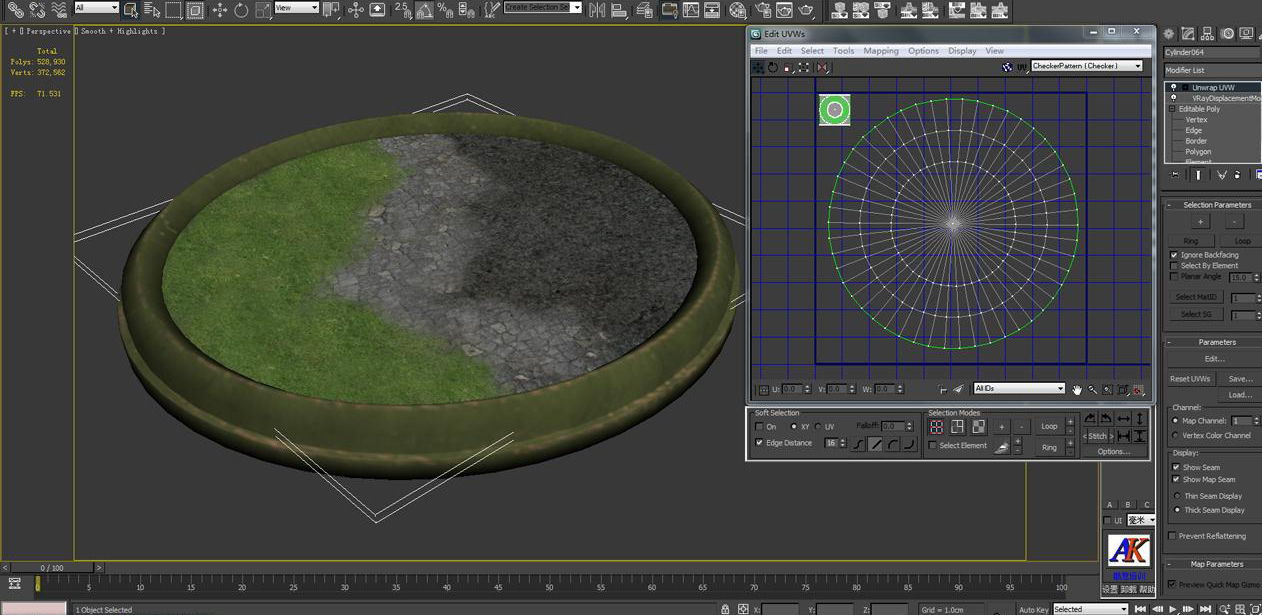Click the Falloff value field
This screenshot has width=1262, height=615.
tap(891, 427)
